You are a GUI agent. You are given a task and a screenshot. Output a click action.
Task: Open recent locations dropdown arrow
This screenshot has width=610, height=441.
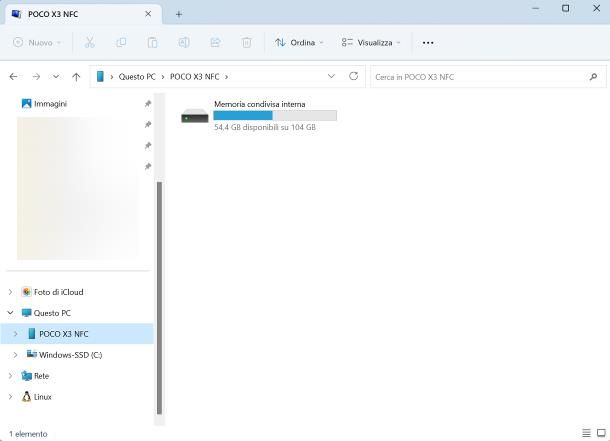coord(56,77)
